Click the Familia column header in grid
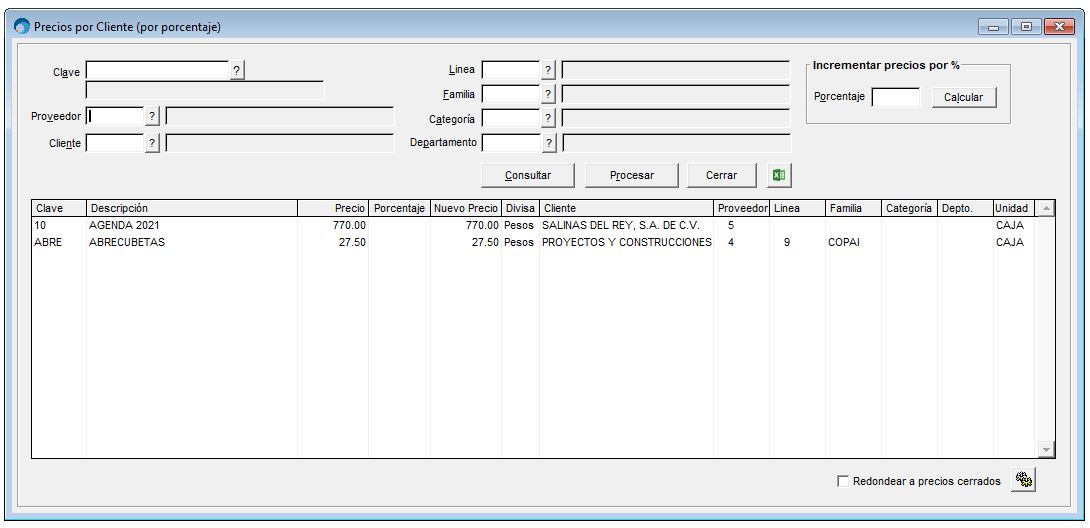The width and height of the screenshot is (1090, 528). [854, 208]
